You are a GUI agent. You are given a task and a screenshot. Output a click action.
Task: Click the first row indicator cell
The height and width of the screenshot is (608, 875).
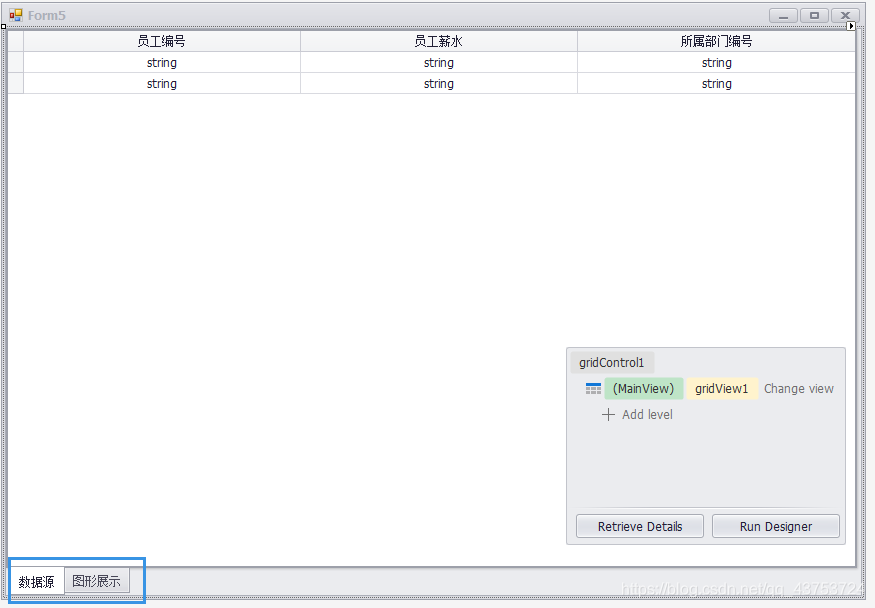16,62
